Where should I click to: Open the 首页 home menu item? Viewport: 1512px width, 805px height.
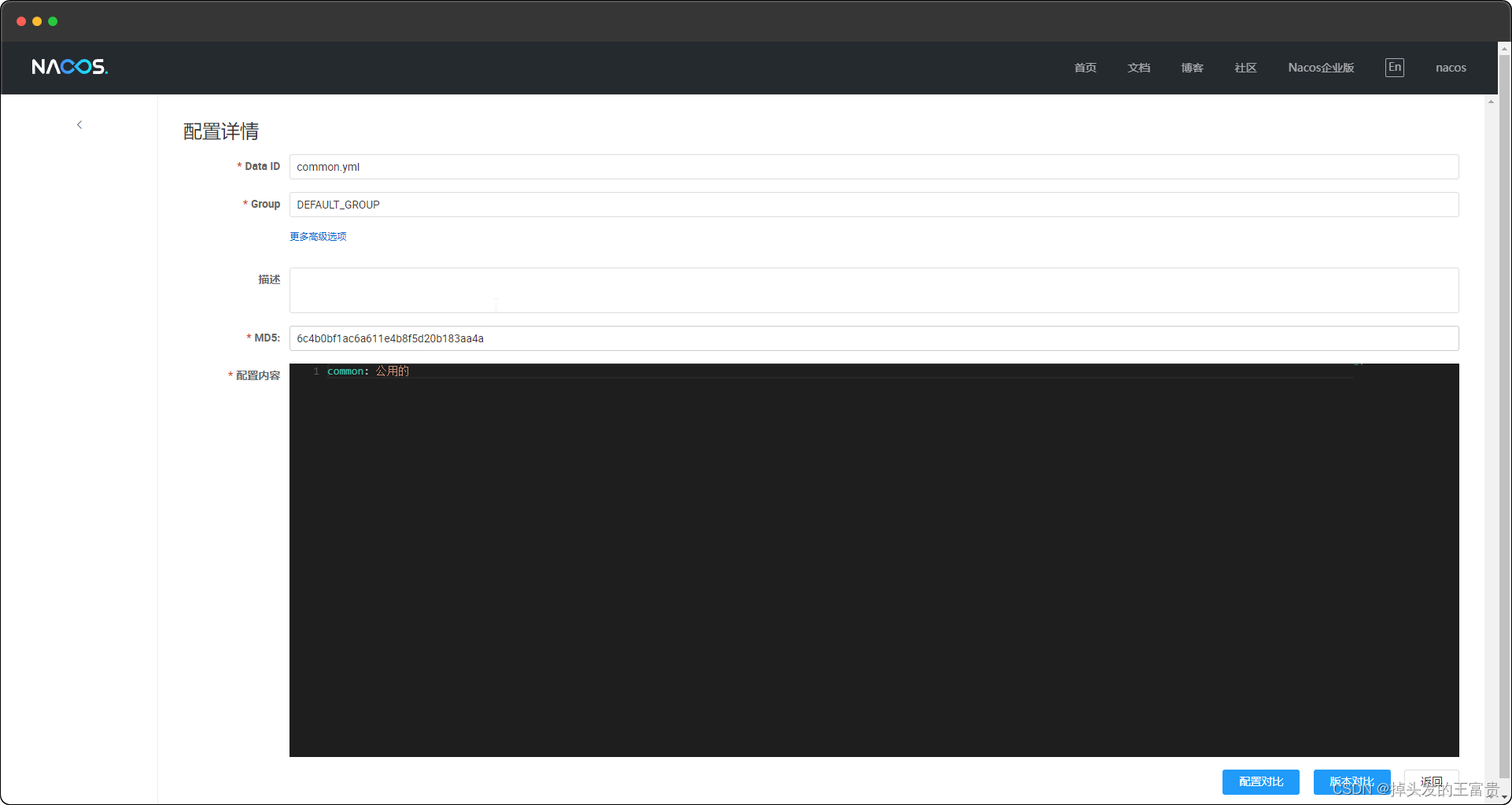click(1085, 68)
